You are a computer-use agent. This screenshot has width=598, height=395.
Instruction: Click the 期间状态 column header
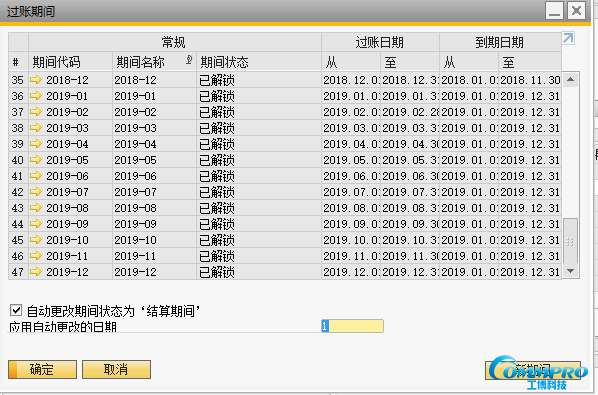[259, 62]
